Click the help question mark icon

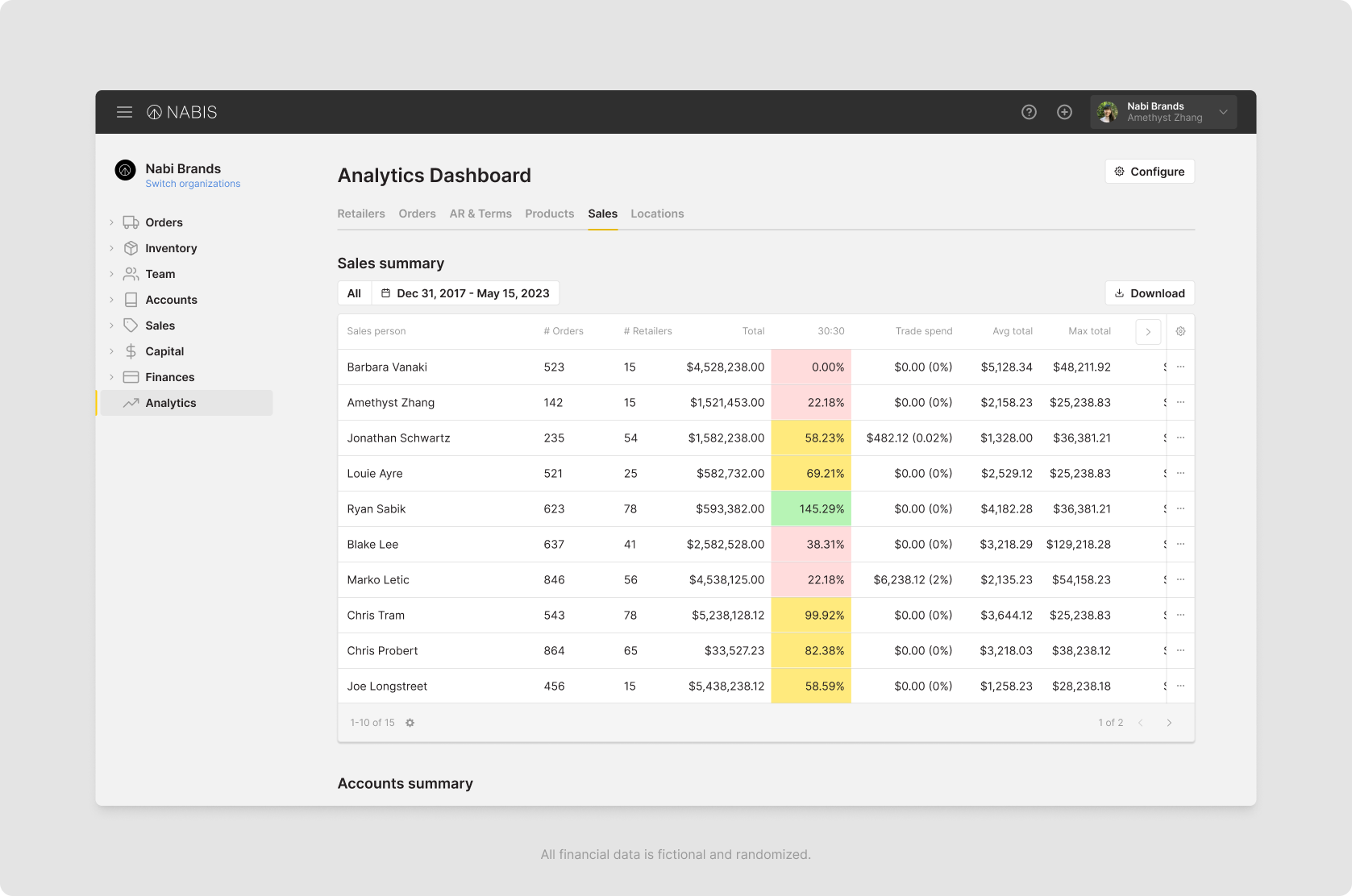[1029, 112]
